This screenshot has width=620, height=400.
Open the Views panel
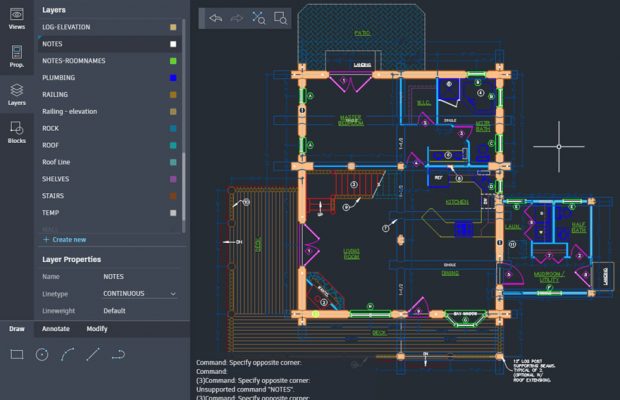pyautogui.click(x=17, y=19)
